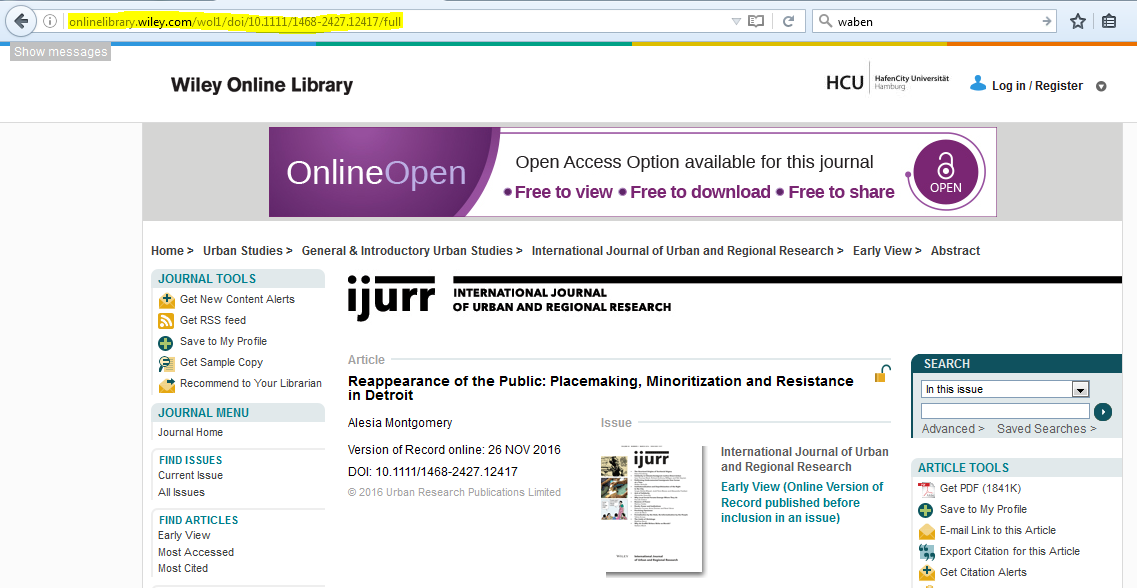This screenshot has height=588, width=1137.
Task: Open E-mail Link to this Article
Action: [998, 531]
